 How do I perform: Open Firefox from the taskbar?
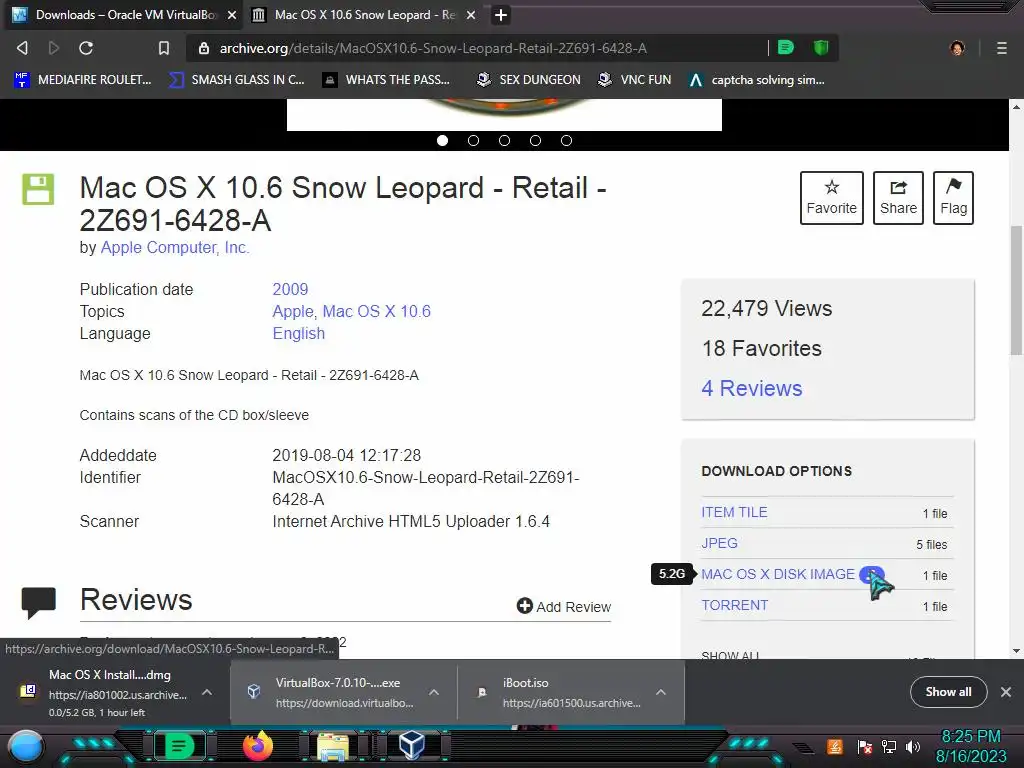coord(257,746)
